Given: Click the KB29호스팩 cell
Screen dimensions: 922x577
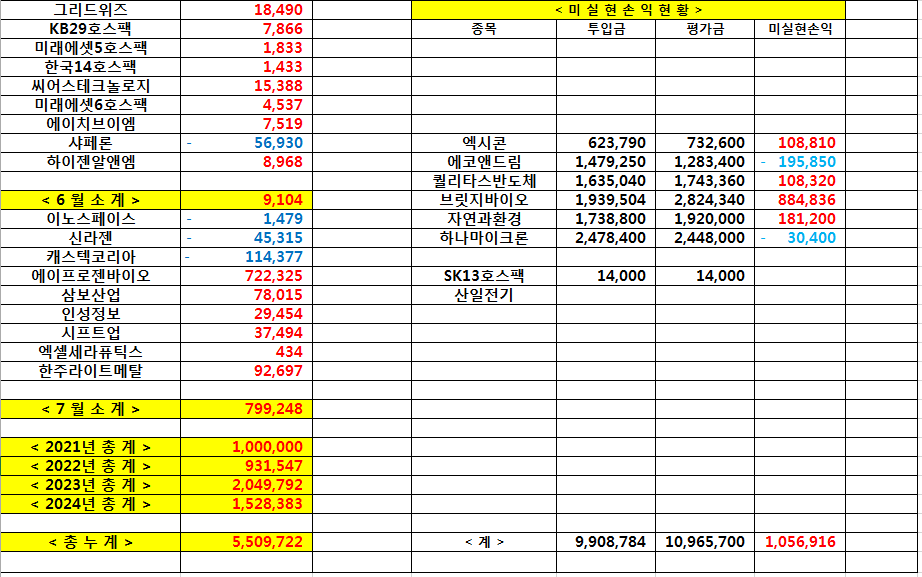Looking at the screenshot, I should (91, 28).
